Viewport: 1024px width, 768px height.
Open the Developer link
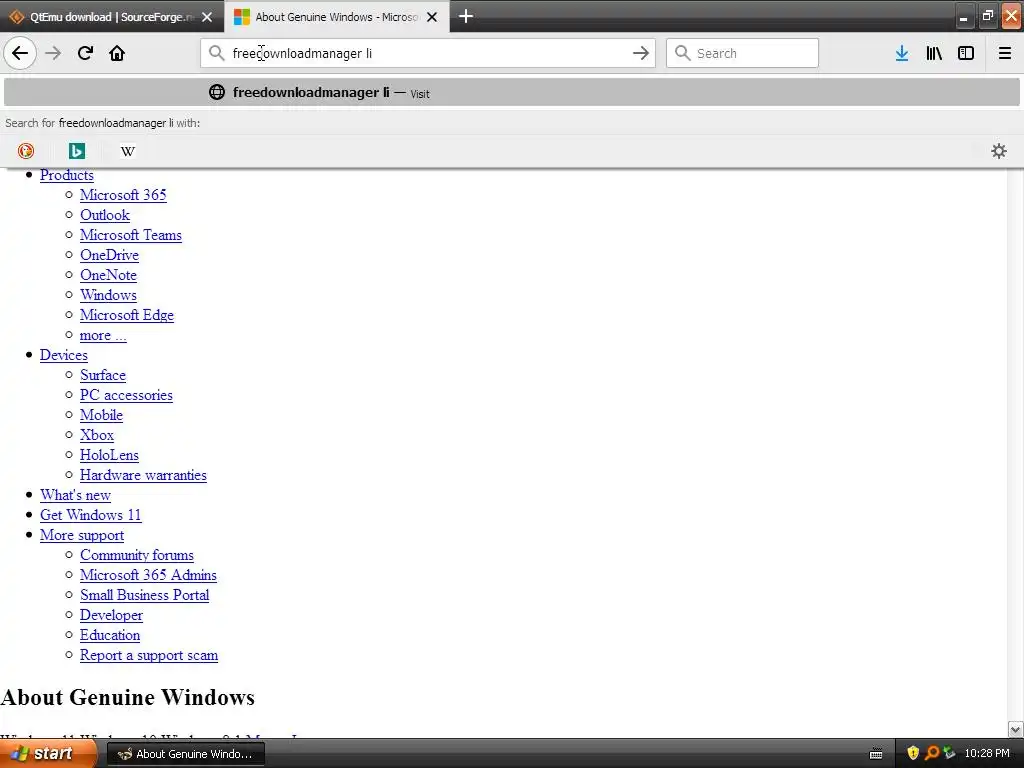point(111,615)
